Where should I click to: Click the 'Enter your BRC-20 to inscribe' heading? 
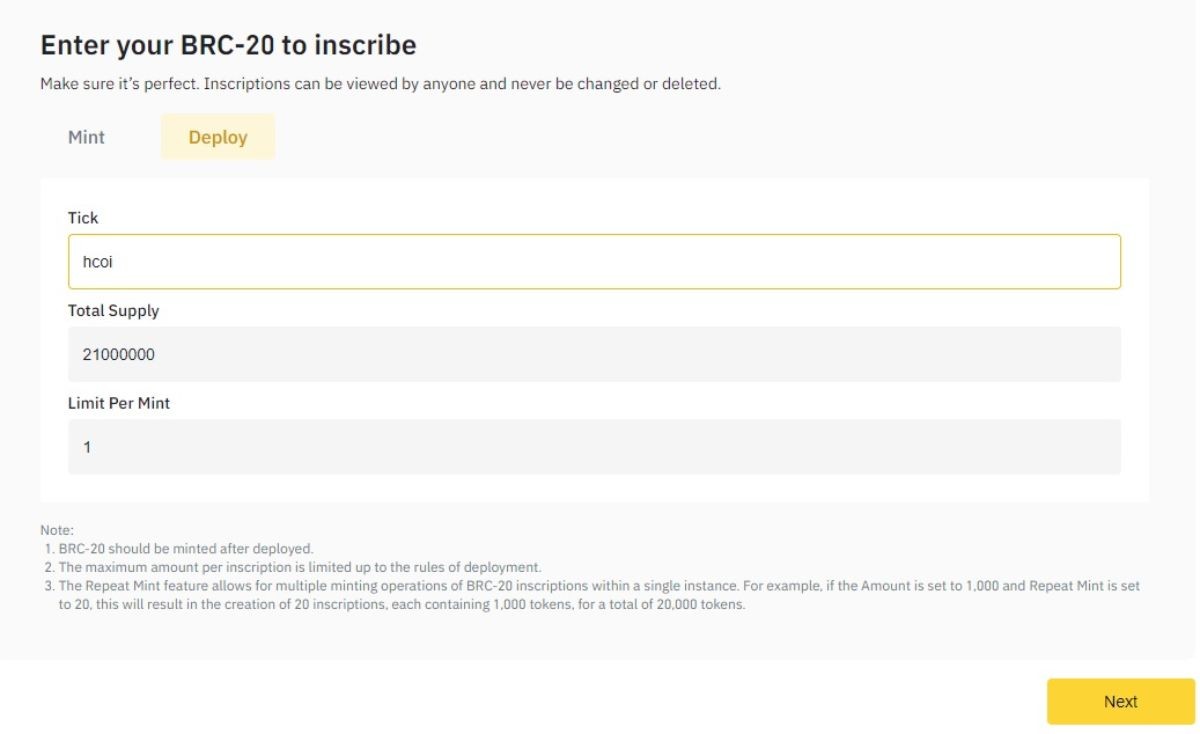pyautogui.click(x=228, y=45)
